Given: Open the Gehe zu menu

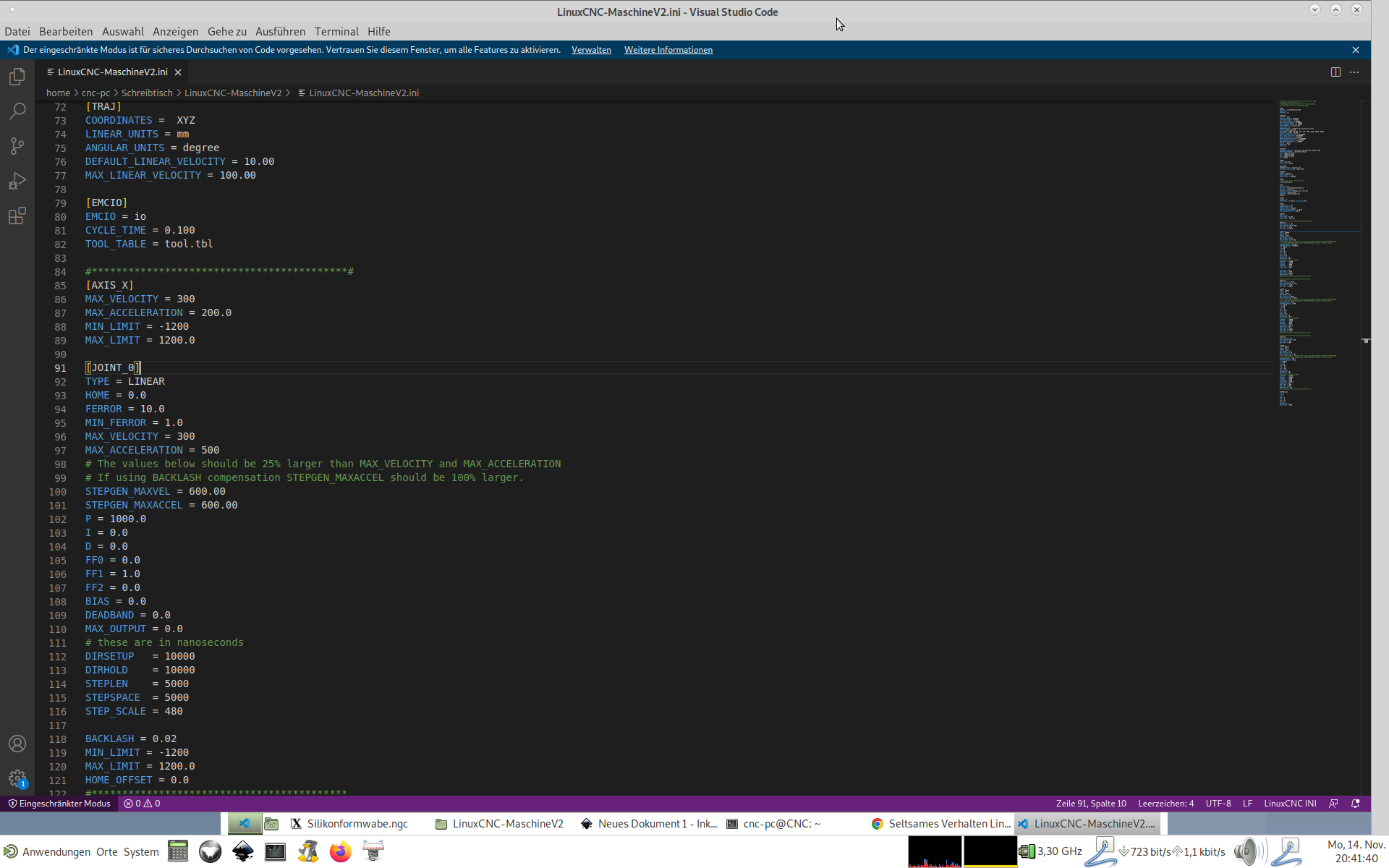Looking at the screenshot, I should coord(227,31).
